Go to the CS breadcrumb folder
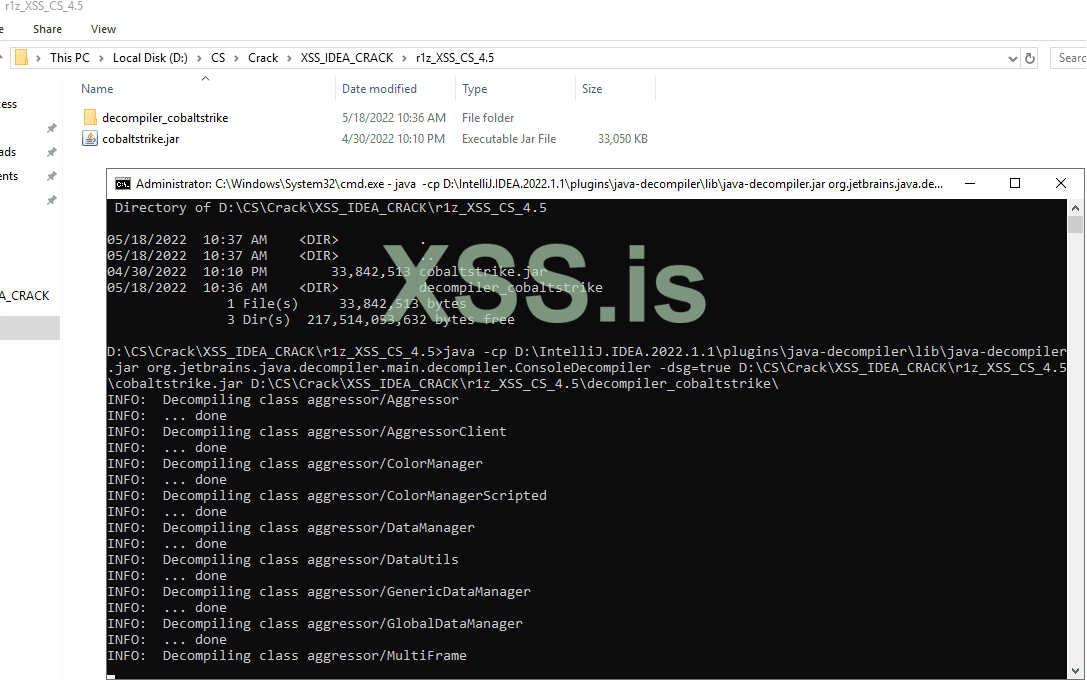 click(x=218, y=58)
